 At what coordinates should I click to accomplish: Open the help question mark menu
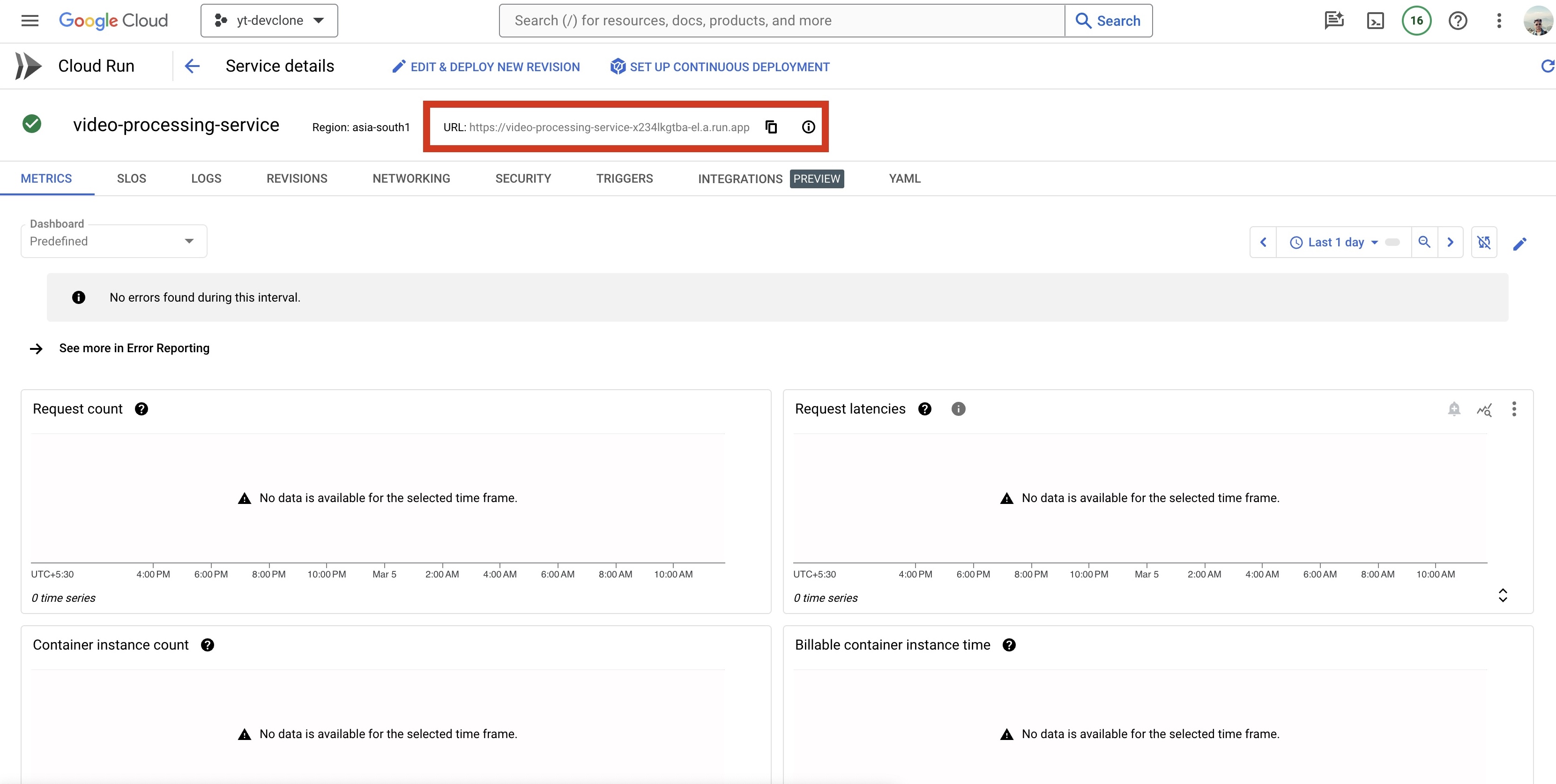pyautogui.click(x=1458, y=21)
